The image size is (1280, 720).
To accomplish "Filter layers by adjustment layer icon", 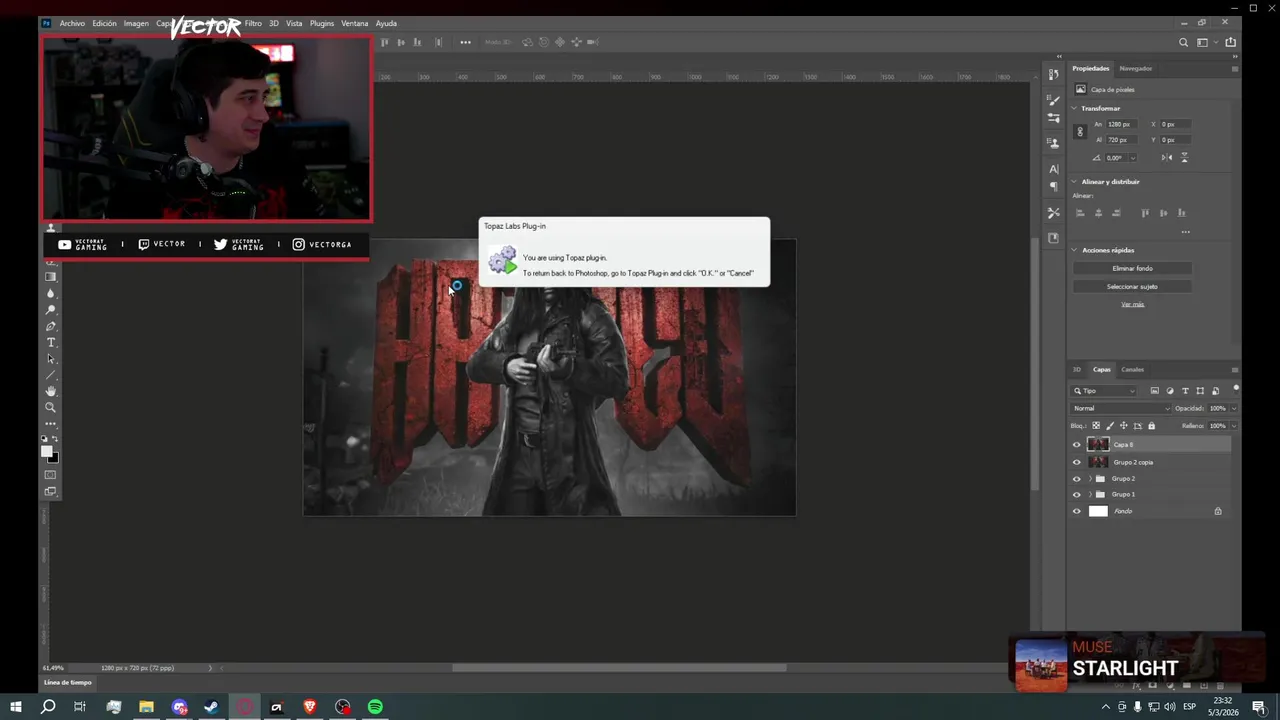I will click(x=1170, y=391).
